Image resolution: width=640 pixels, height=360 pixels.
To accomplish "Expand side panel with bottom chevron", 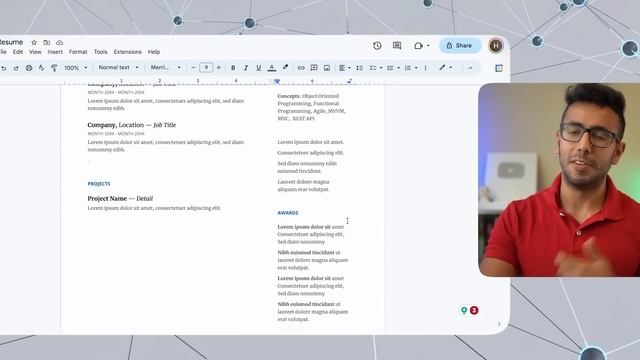I will click(x=499, y=324).
